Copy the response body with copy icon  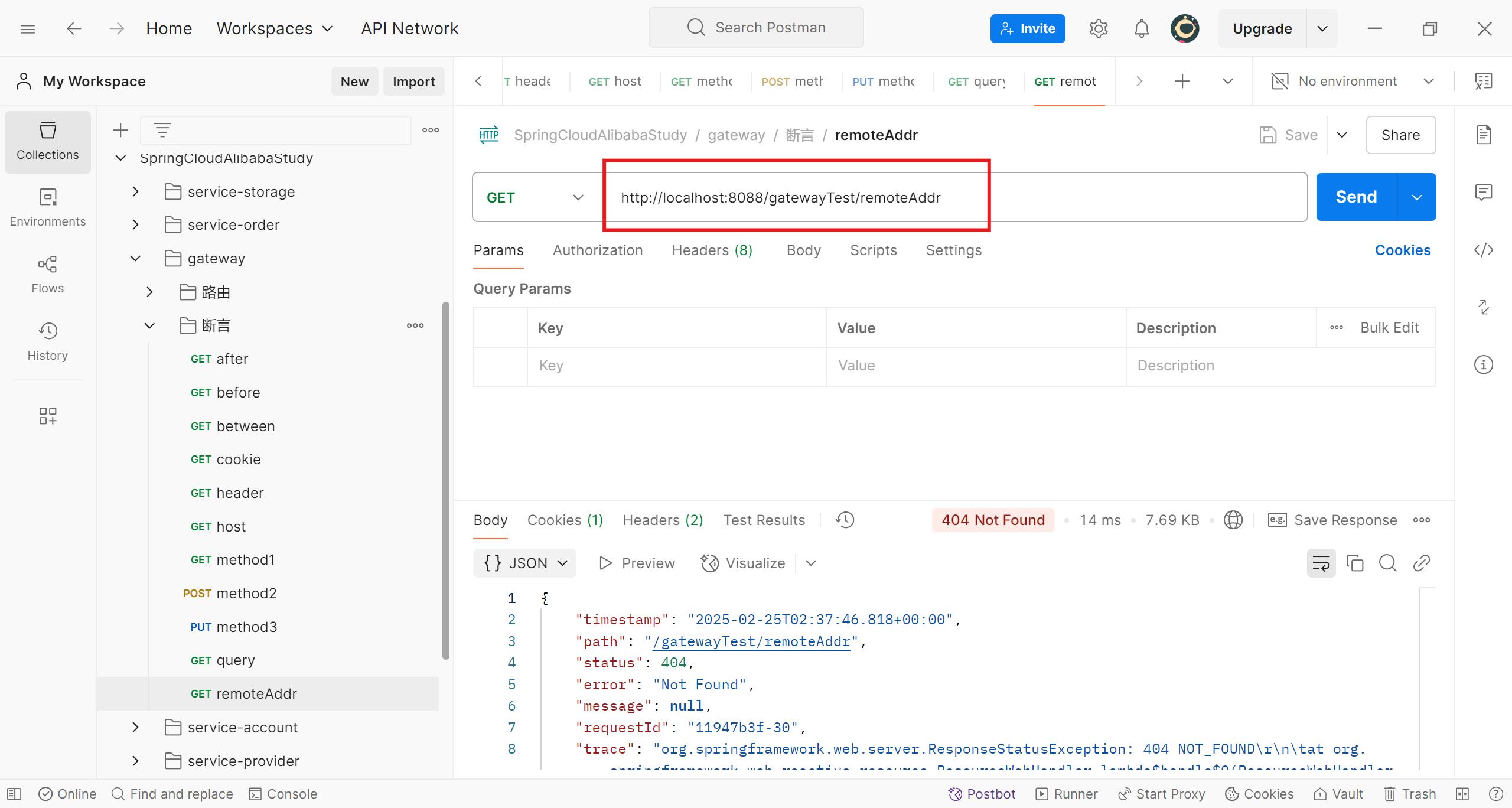tap(1354, 563)
